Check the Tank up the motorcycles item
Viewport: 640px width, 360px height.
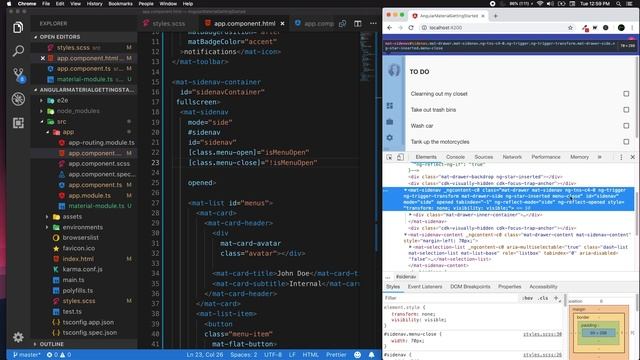(x=626, y=142)
